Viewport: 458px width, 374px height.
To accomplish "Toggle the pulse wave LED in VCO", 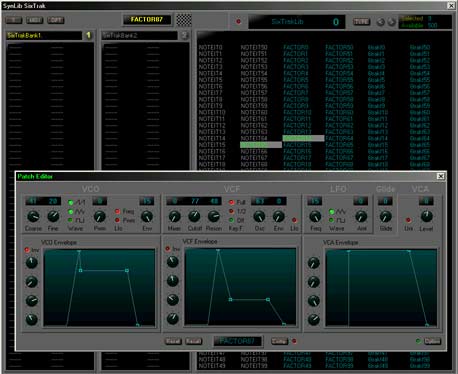I will tap(70, 220).
